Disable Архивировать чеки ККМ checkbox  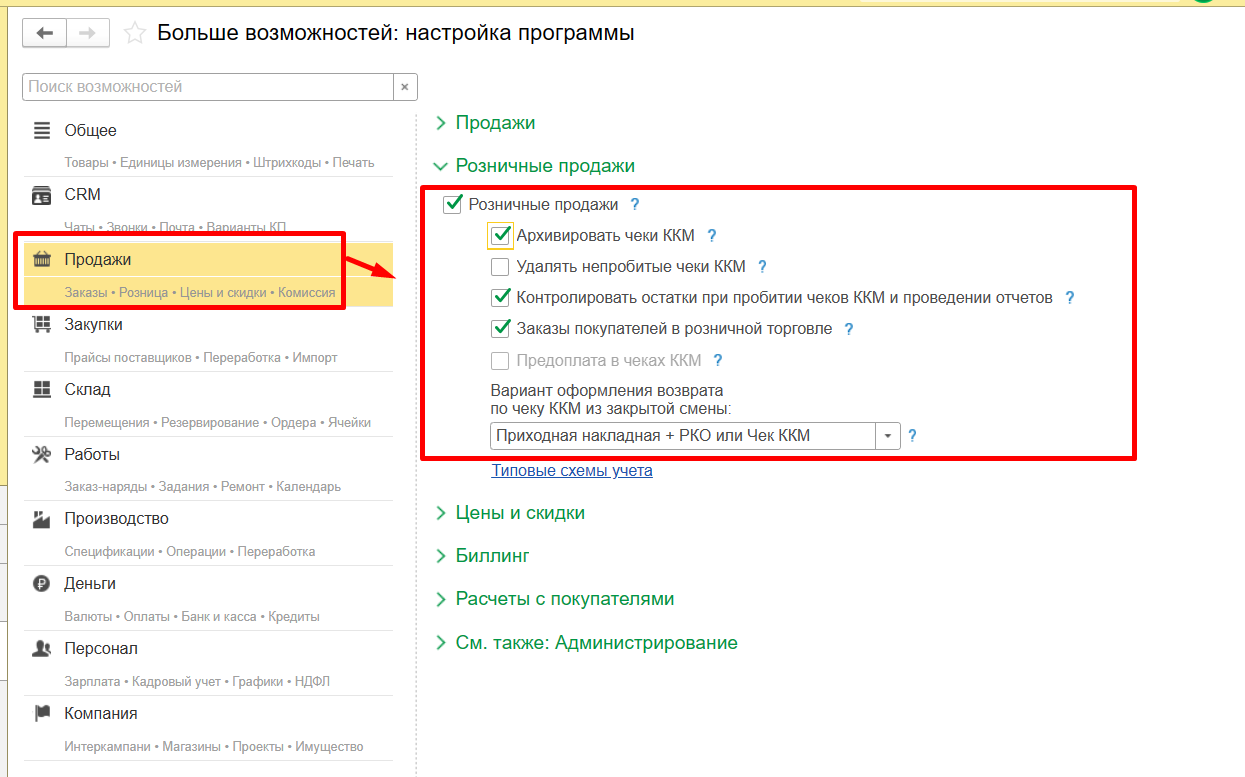click(501, 236)
